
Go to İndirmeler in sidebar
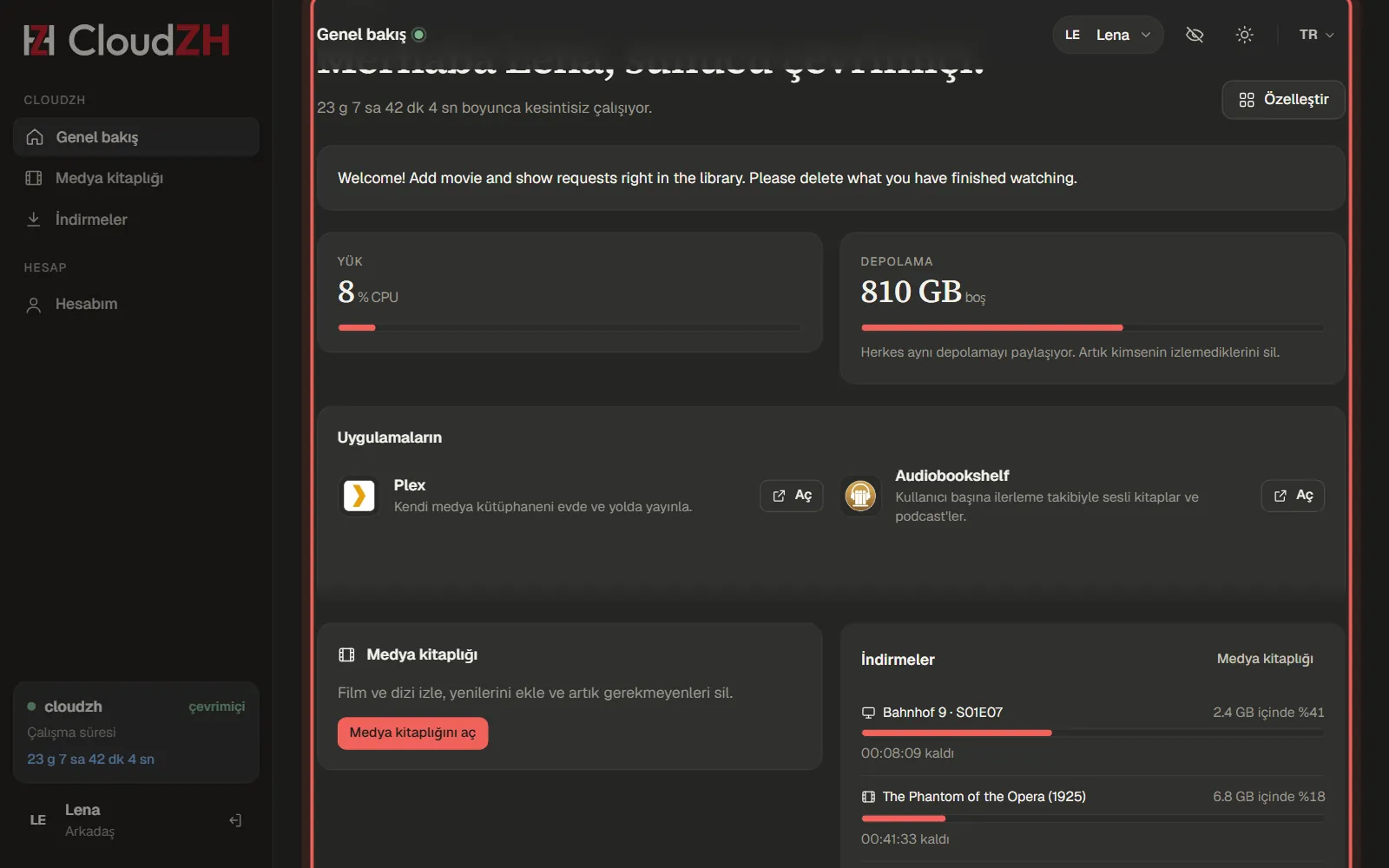pyautogui.click(x=136, y=220)
